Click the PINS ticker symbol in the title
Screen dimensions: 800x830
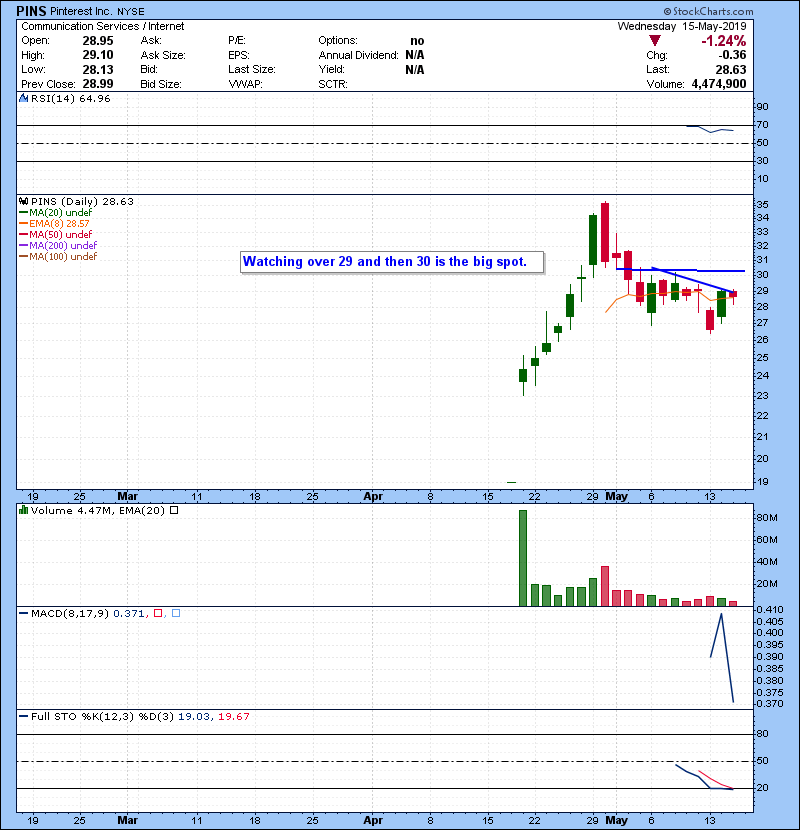pos(31,11)
